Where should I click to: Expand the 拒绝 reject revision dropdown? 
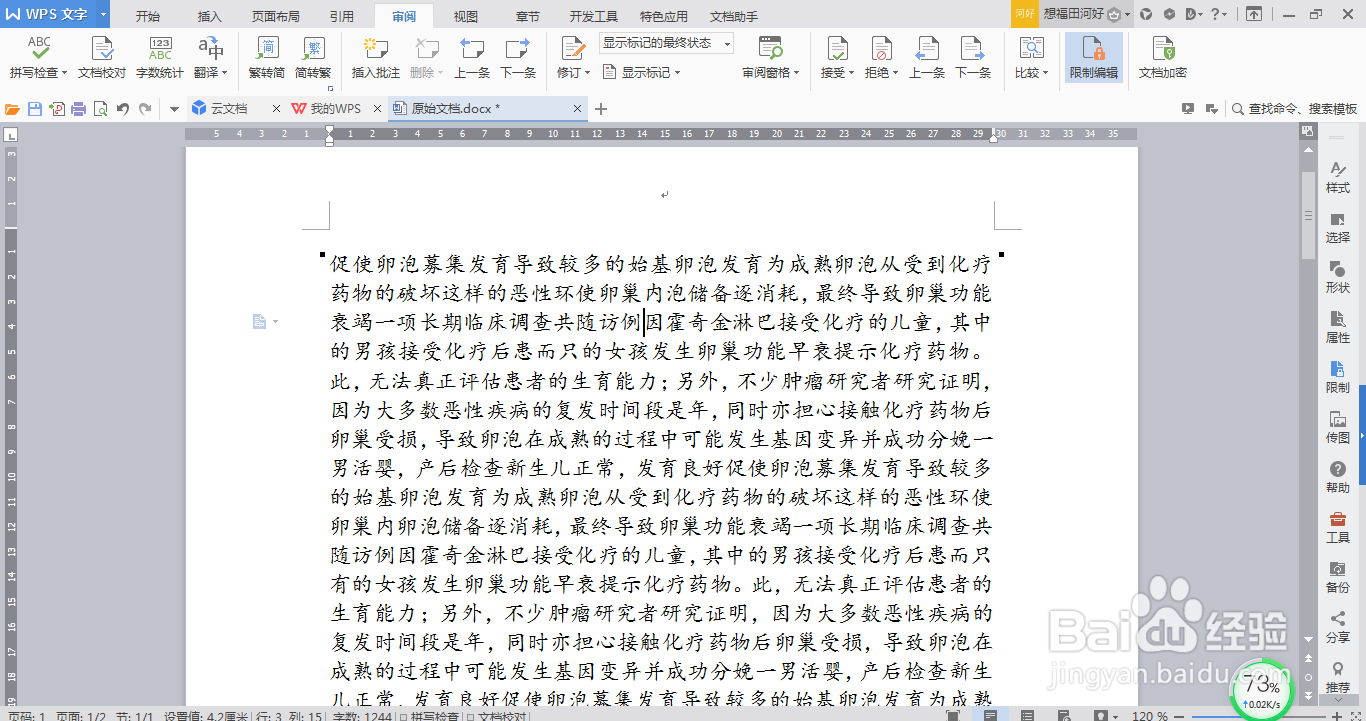point(881,73)
